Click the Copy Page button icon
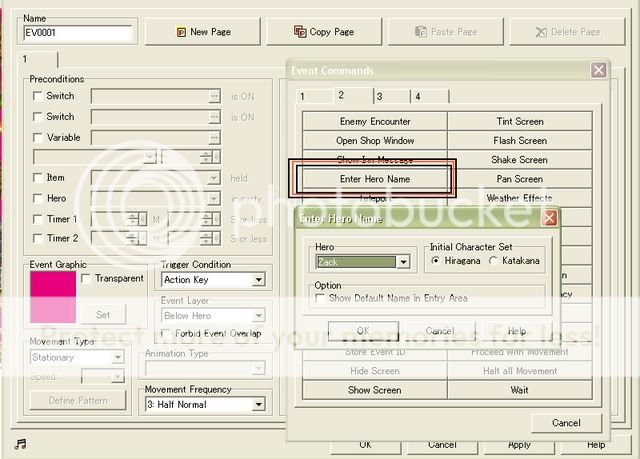 (301, 32)
